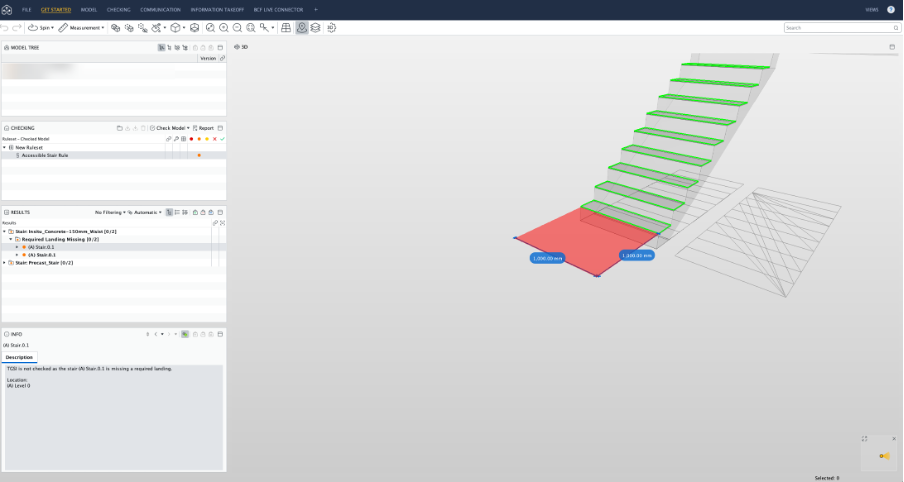This screenshot has height=482, width=904.
Task: Click the help question mark icon
Action: click(x=891, y=10)
